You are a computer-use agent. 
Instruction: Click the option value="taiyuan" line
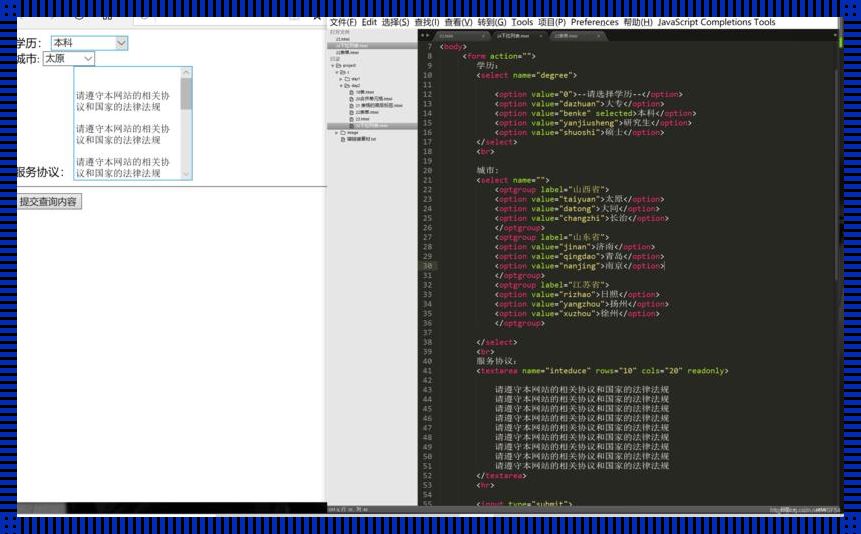pyautogui.click(x=579, y=199)
